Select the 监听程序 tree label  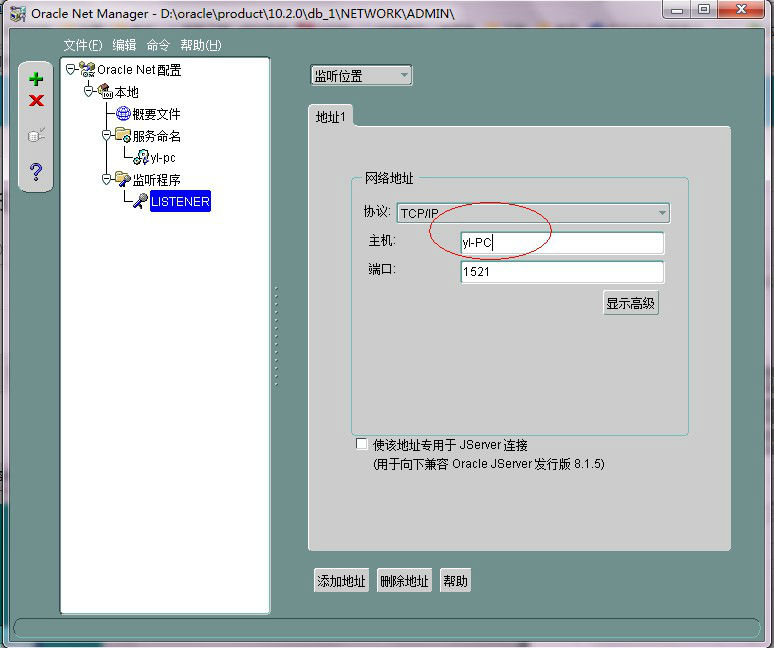[x=156, y=180]
